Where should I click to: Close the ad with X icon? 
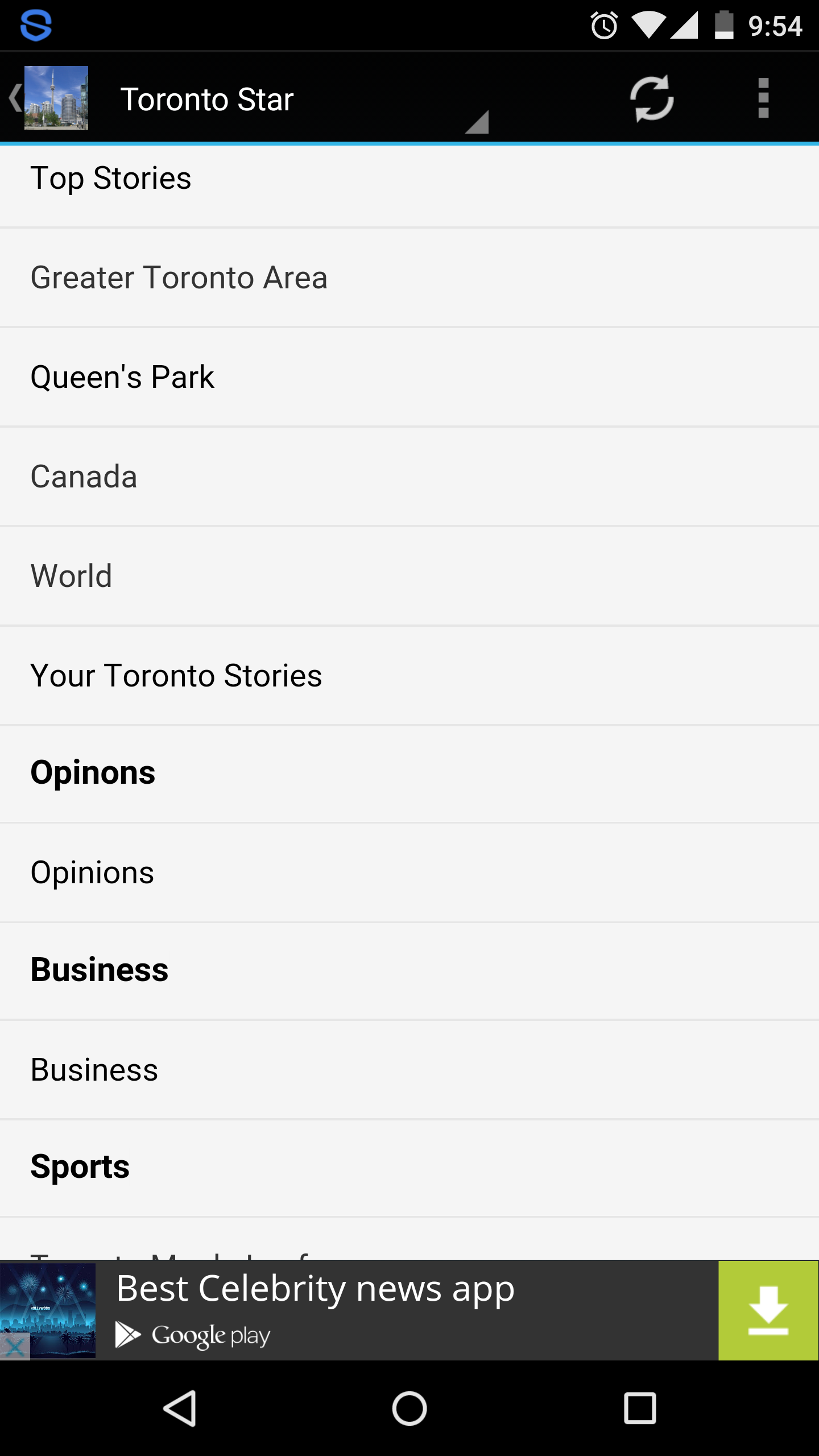pyautogui.click(x=15, y=1346)
